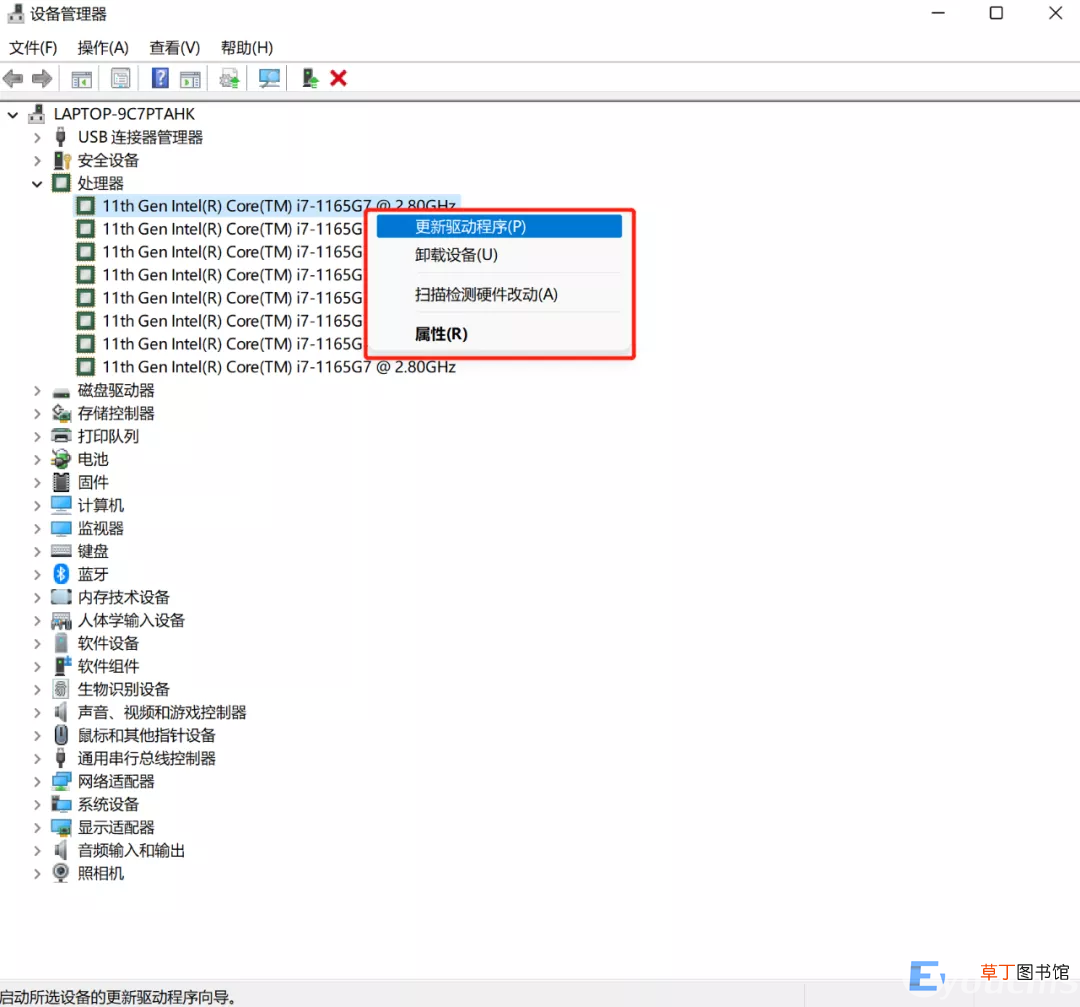Click the 生物识别设备 fingerprint icon
Viewport: 1080px width, 1007px height.
(61, 689)
